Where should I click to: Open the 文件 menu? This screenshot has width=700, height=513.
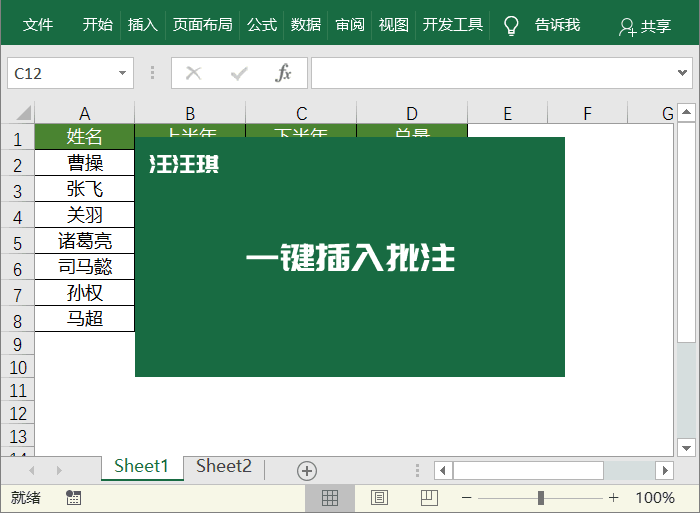[x=38, y=25]
